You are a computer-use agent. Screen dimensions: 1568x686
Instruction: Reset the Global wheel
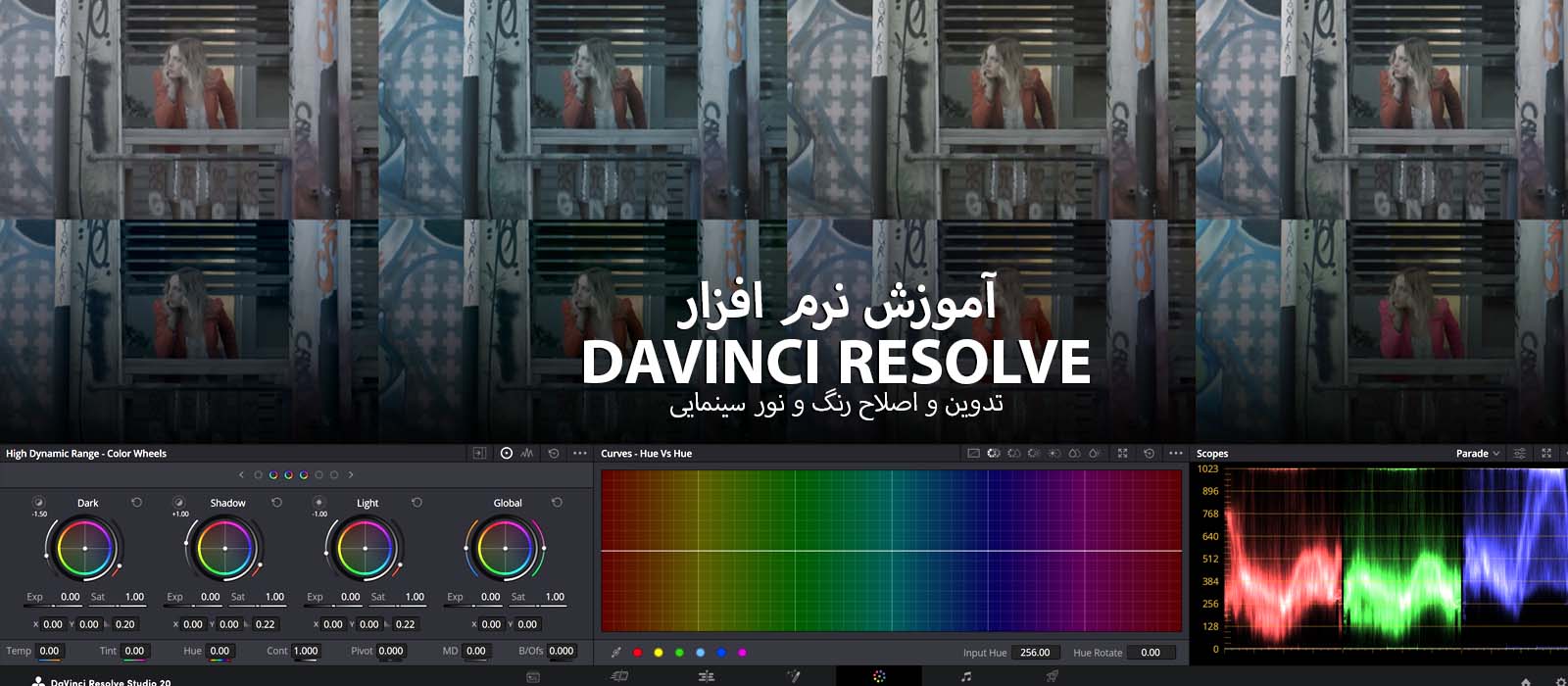[558, 503]
